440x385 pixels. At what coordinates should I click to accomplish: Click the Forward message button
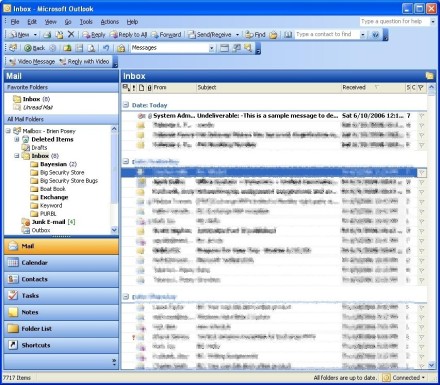tap(166, 35)
